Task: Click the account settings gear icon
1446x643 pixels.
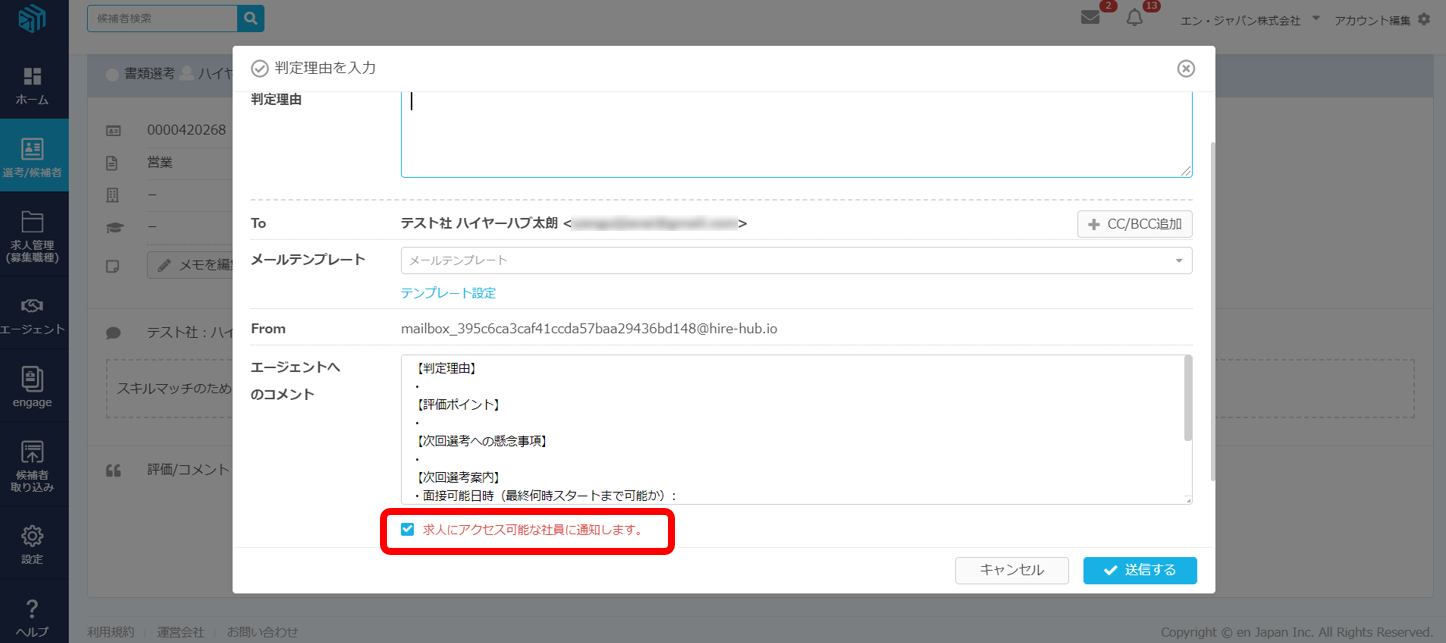Action: (1424, 19)
